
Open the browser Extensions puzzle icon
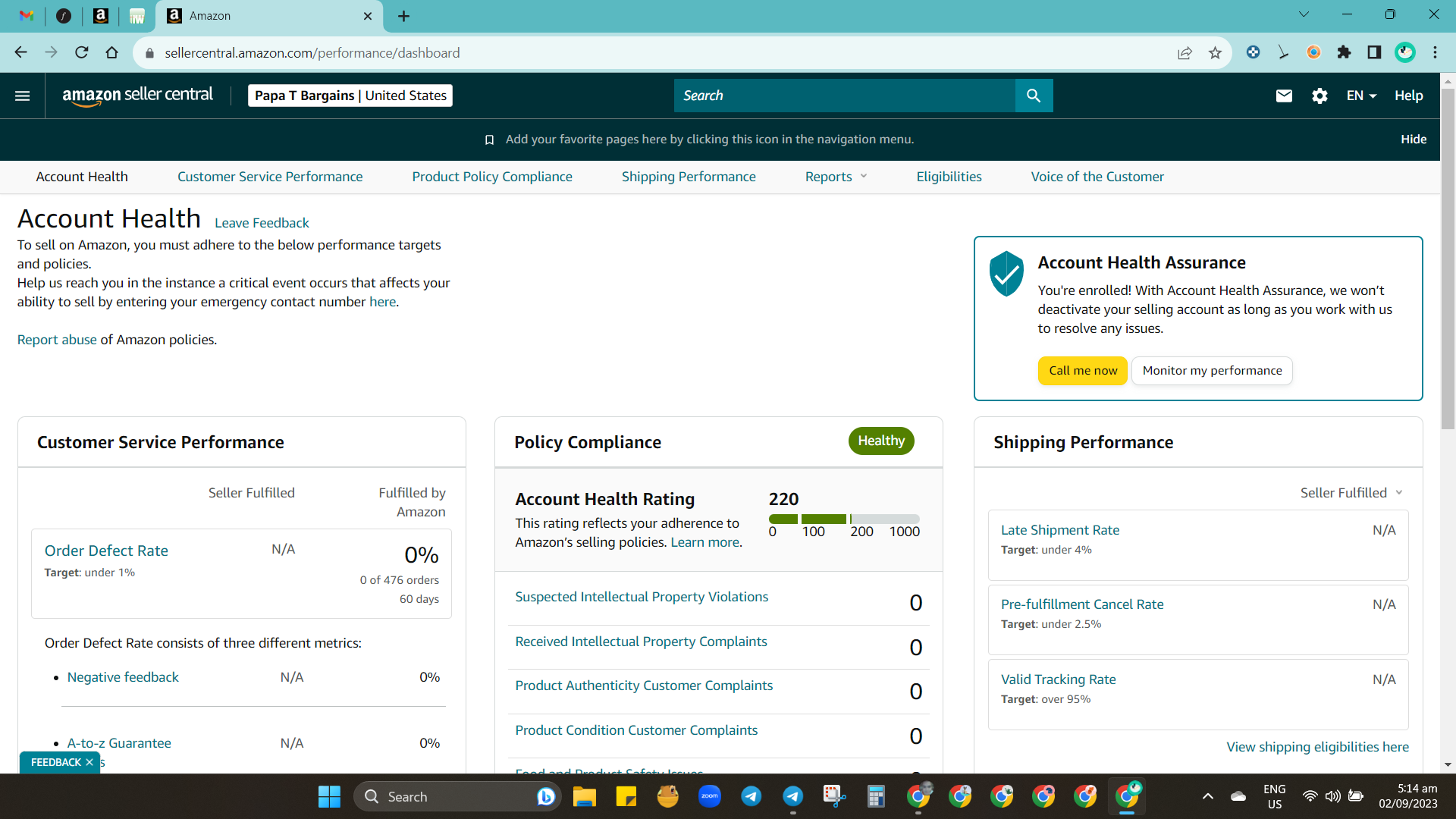pos(1344,52)
